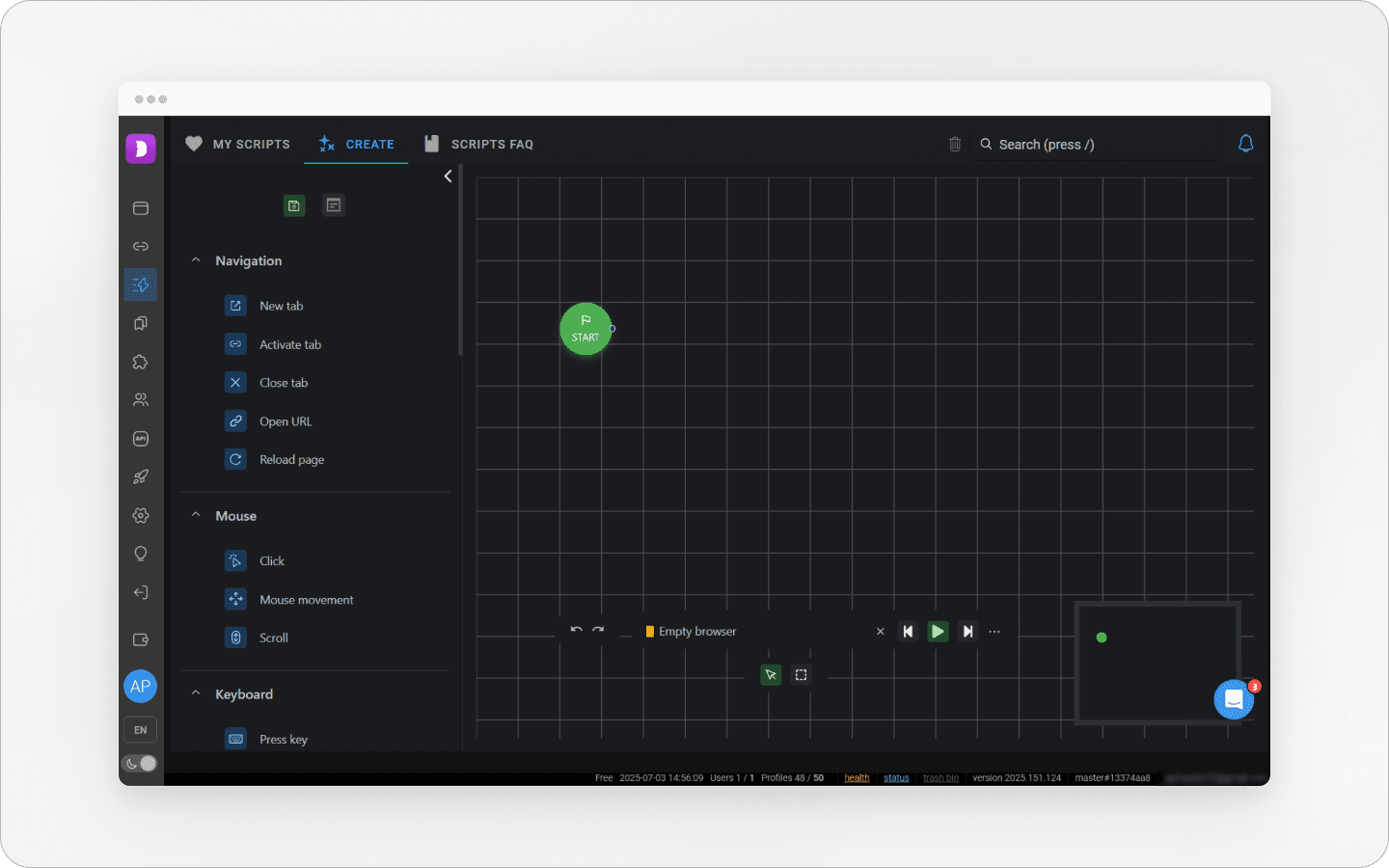
Task: Open the bookmarks copy sidebar icon
Action: [141, 323]
